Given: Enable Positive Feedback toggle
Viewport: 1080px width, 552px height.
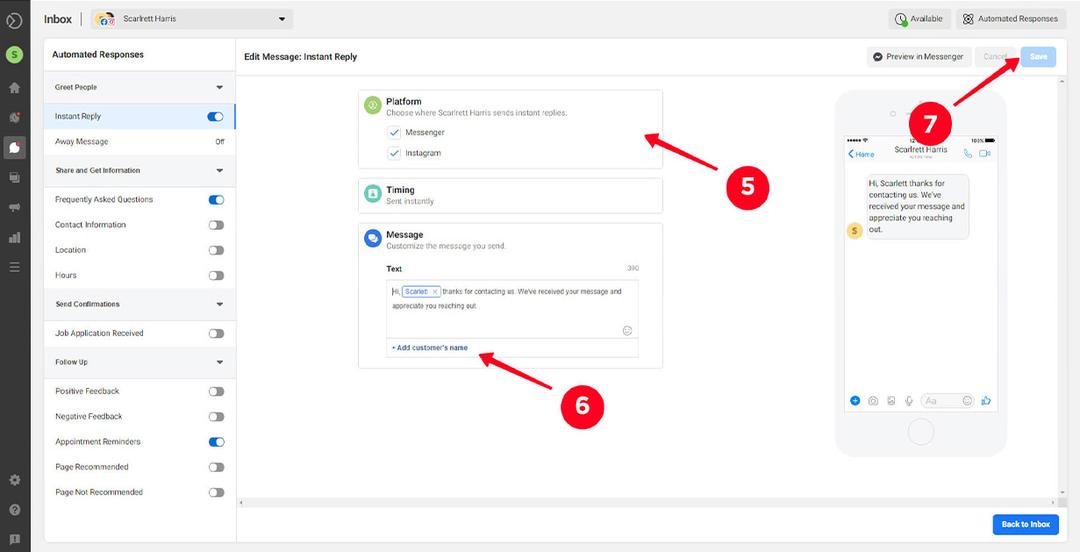Looking at the screenshot, I should pos(216,391).
